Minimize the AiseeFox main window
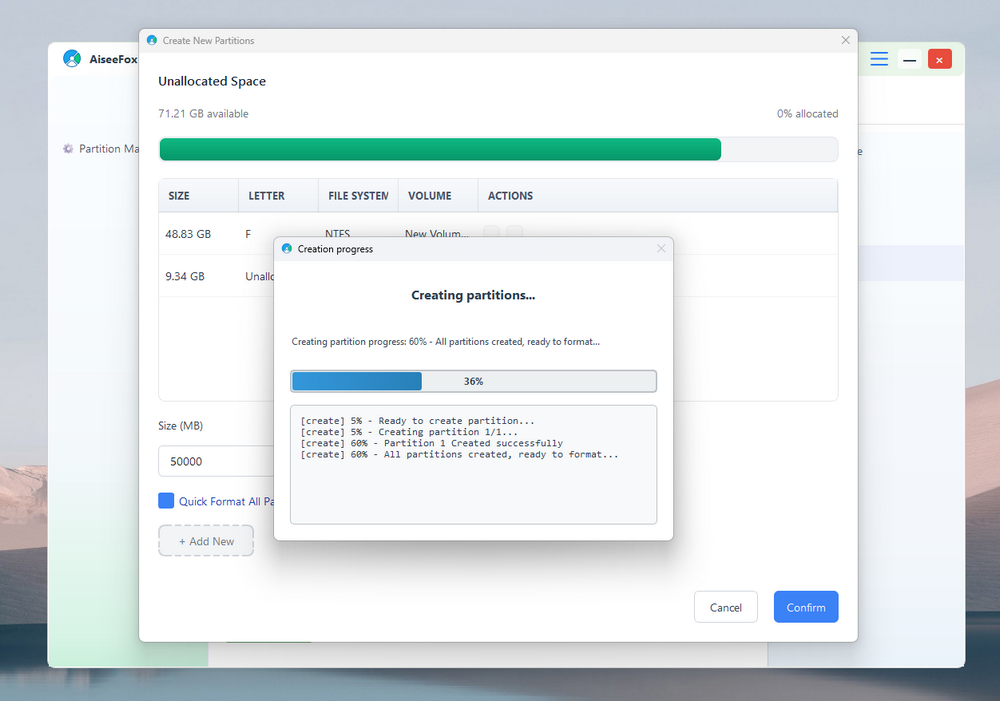 (x=909, y=59)
